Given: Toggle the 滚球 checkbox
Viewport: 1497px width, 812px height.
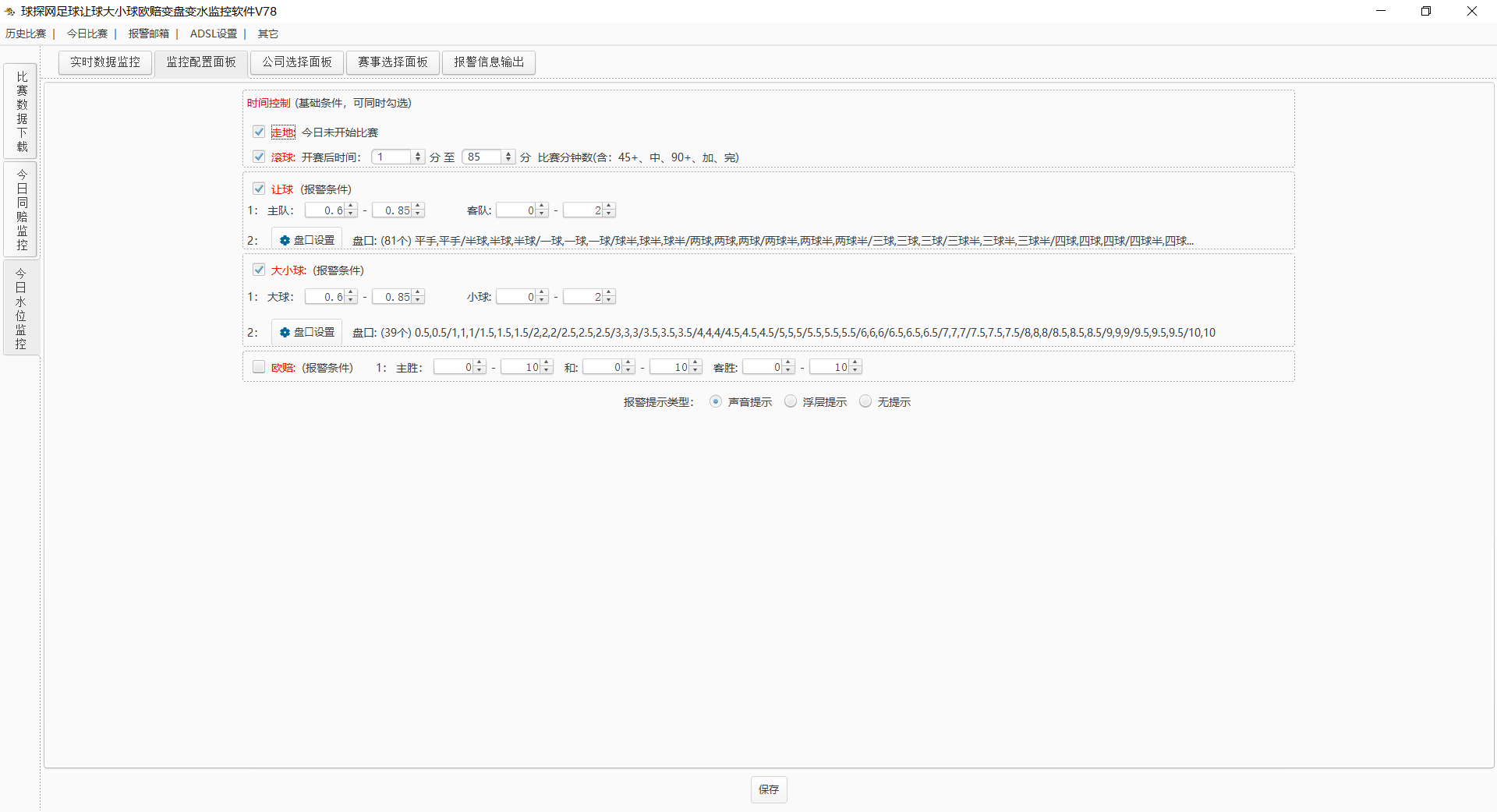Looking at the screenshot, I should pyautogui.click(x=259, y=157).
